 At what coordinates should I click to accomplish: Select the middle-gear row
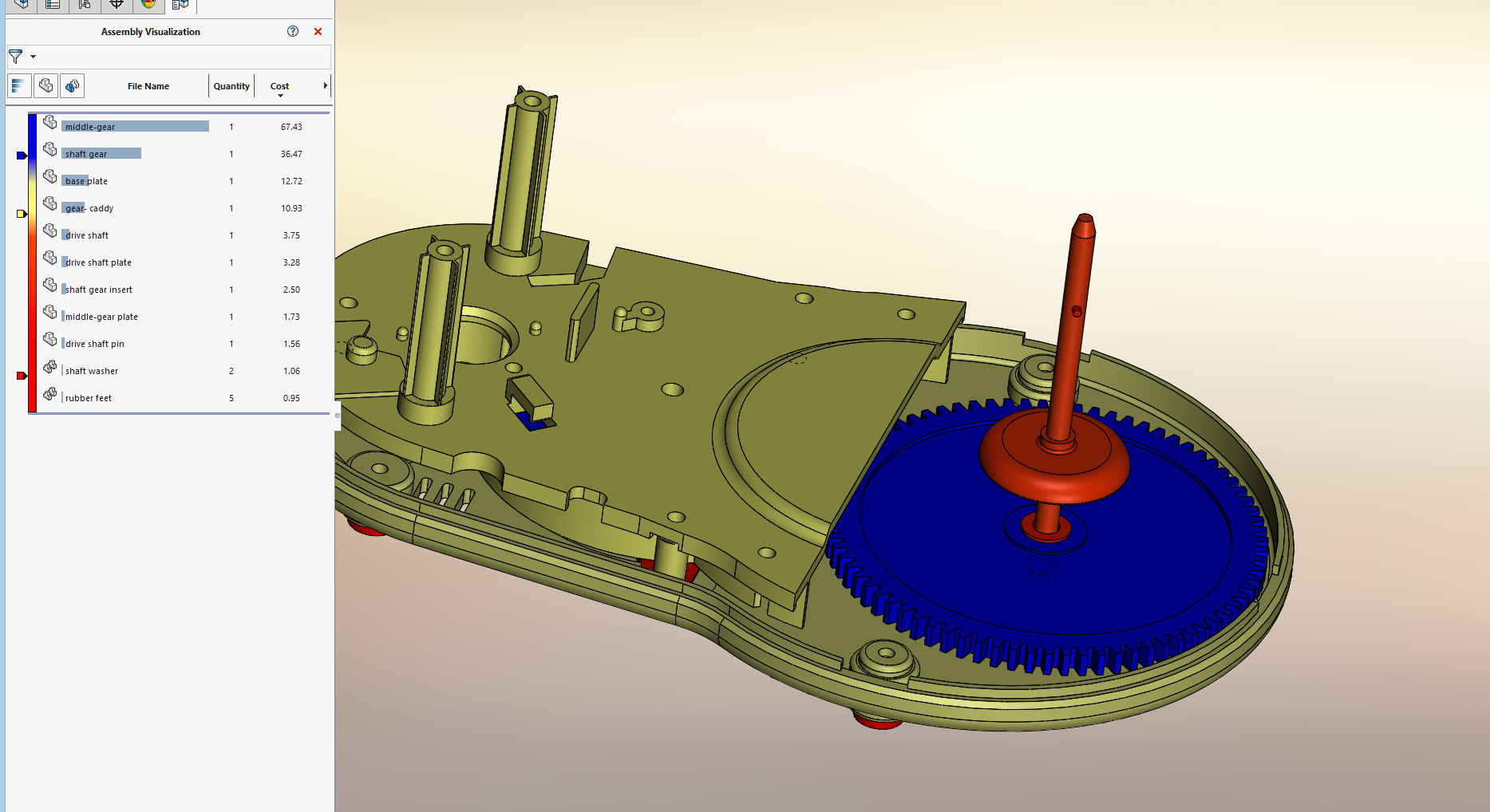click(184, 127)
